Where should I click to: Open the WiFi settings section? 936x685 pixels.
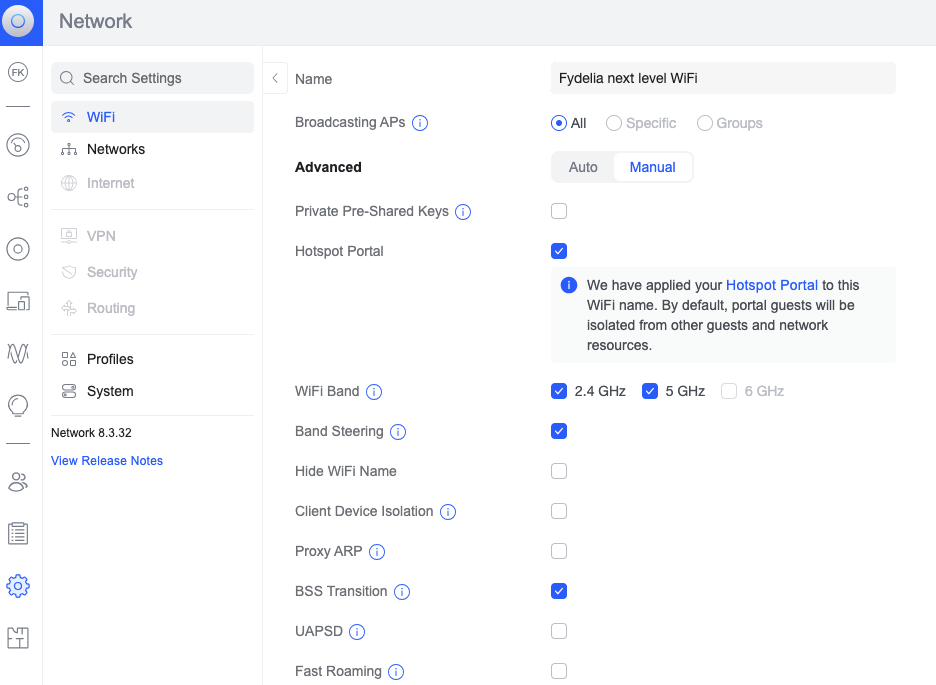152,117
